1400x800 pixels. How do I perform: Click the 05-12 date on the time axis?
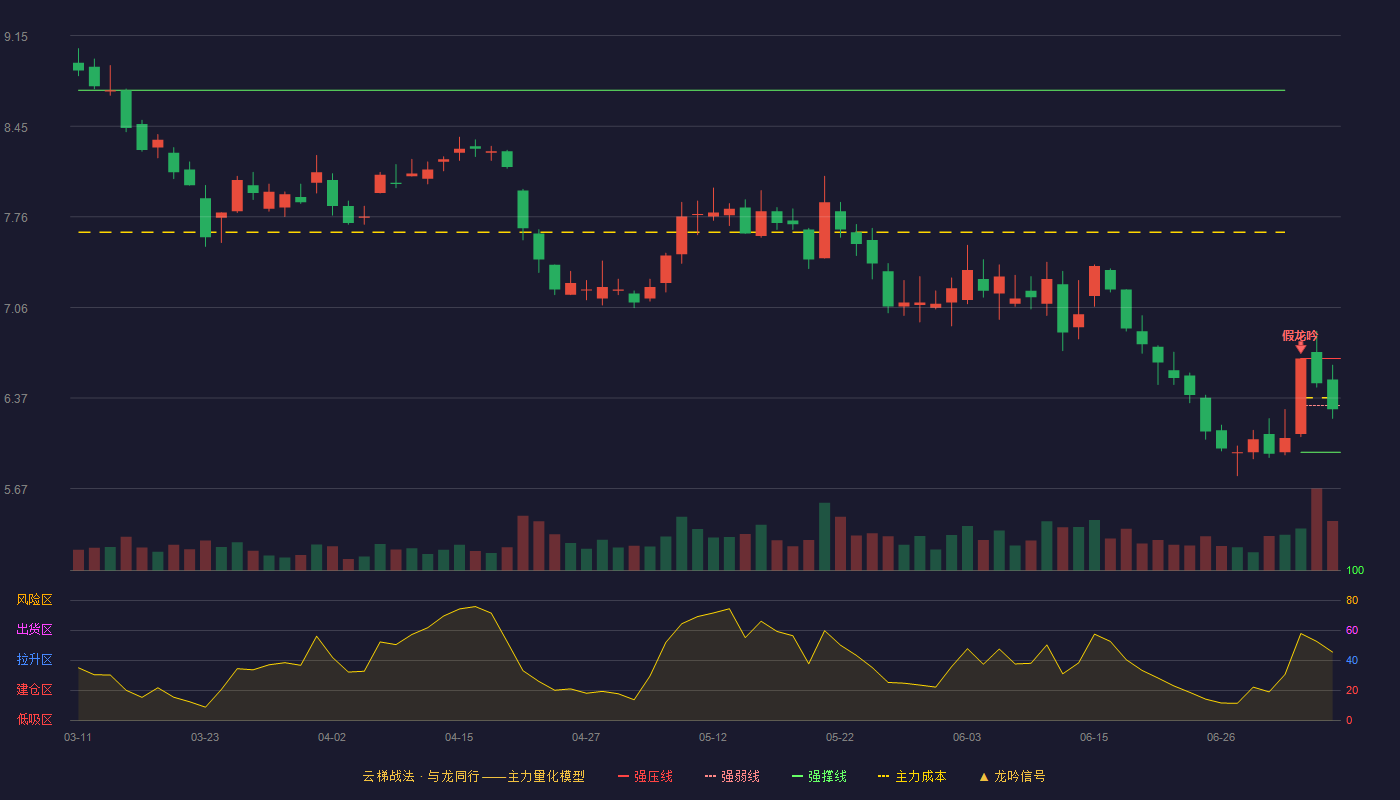(x=713, y=737)
